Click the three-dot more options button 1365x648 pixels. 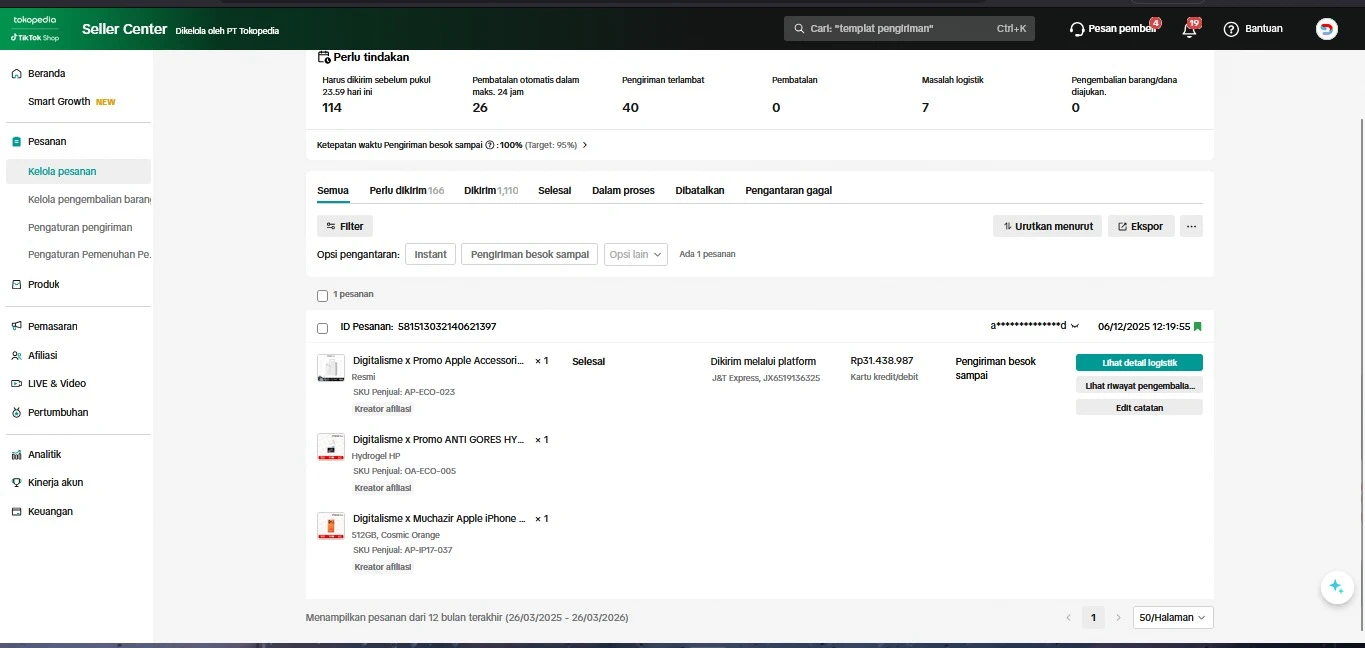point(1191,226)
